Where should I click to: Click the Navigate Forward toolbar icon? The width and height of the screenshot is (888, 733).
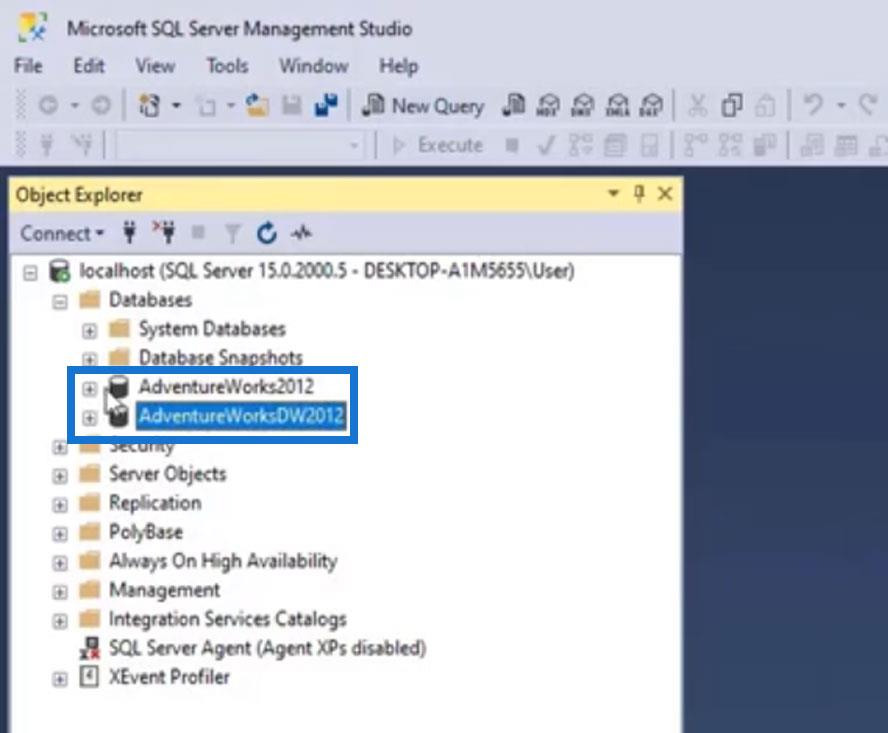point(101,105)
